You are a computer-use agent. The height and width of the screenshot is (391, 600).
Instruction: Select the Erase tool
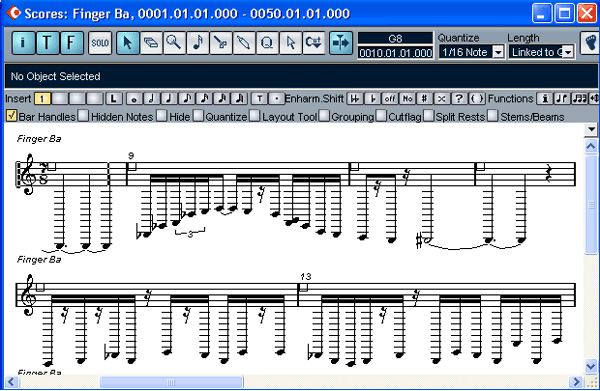[151, 43]
